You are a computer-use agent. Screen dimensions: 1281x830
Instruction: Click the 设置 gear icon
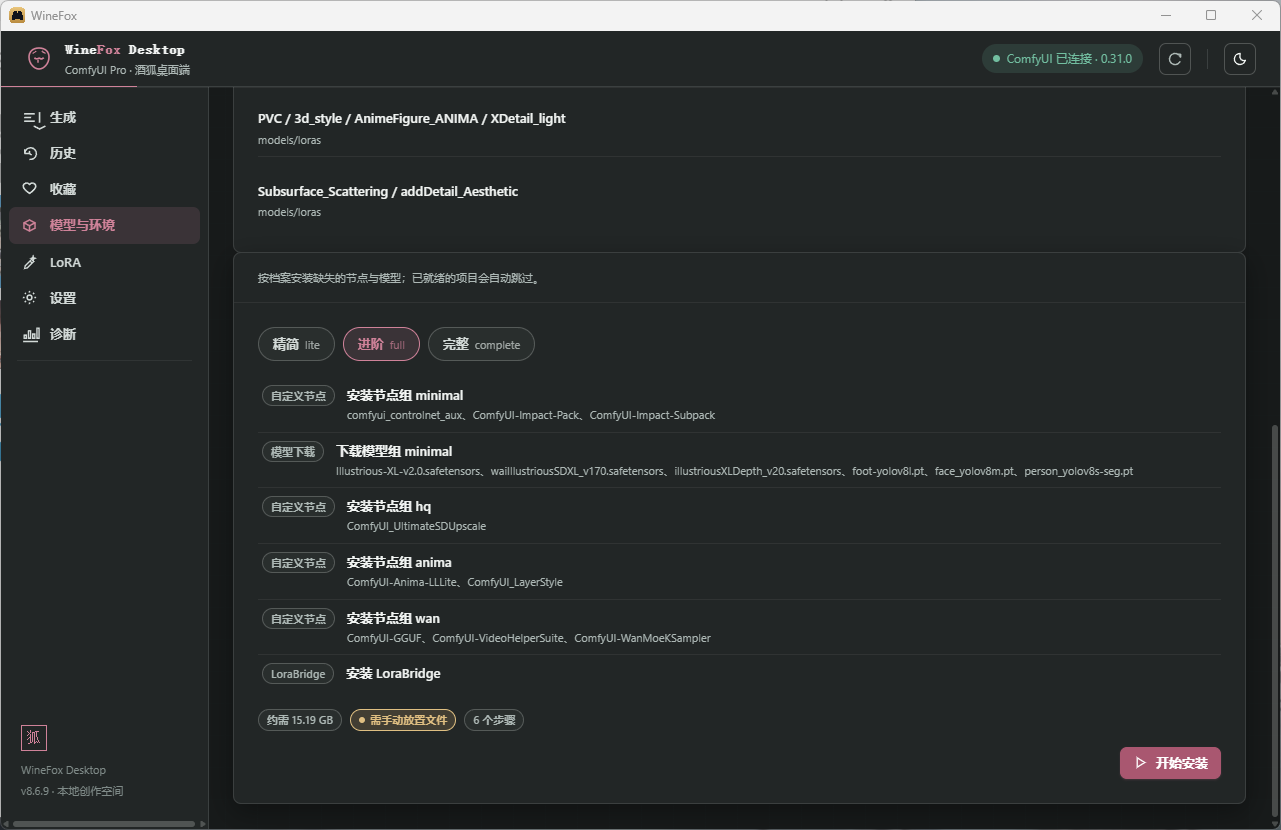[x=30, y=298]
